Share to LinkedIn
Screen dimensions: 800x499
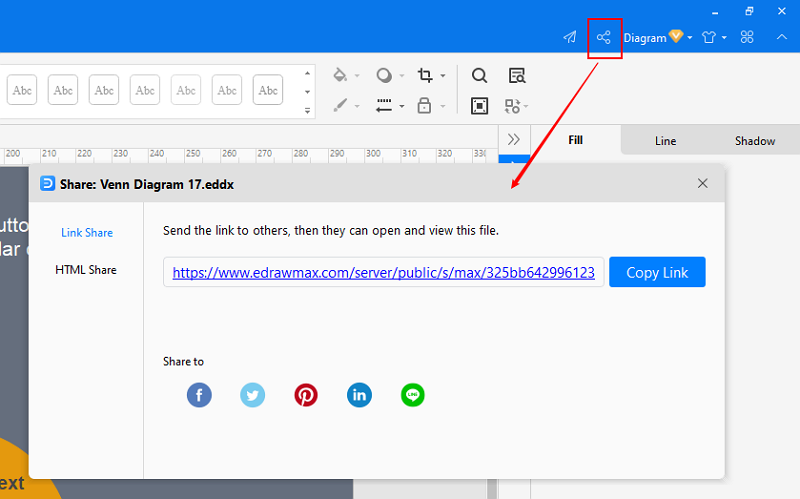(359, 395)
